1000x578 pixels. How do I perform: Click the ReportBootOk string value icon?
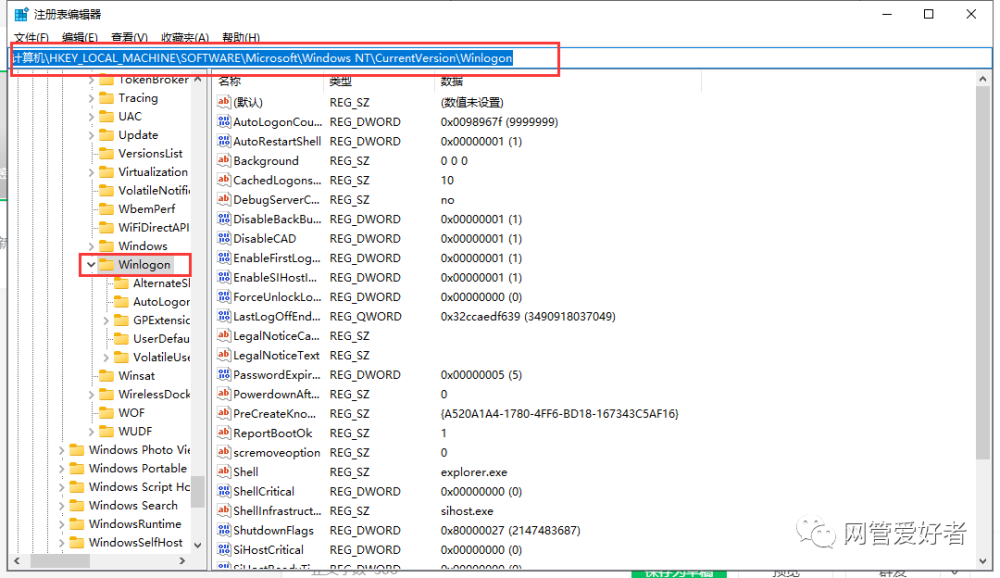(x=223, y=433)
